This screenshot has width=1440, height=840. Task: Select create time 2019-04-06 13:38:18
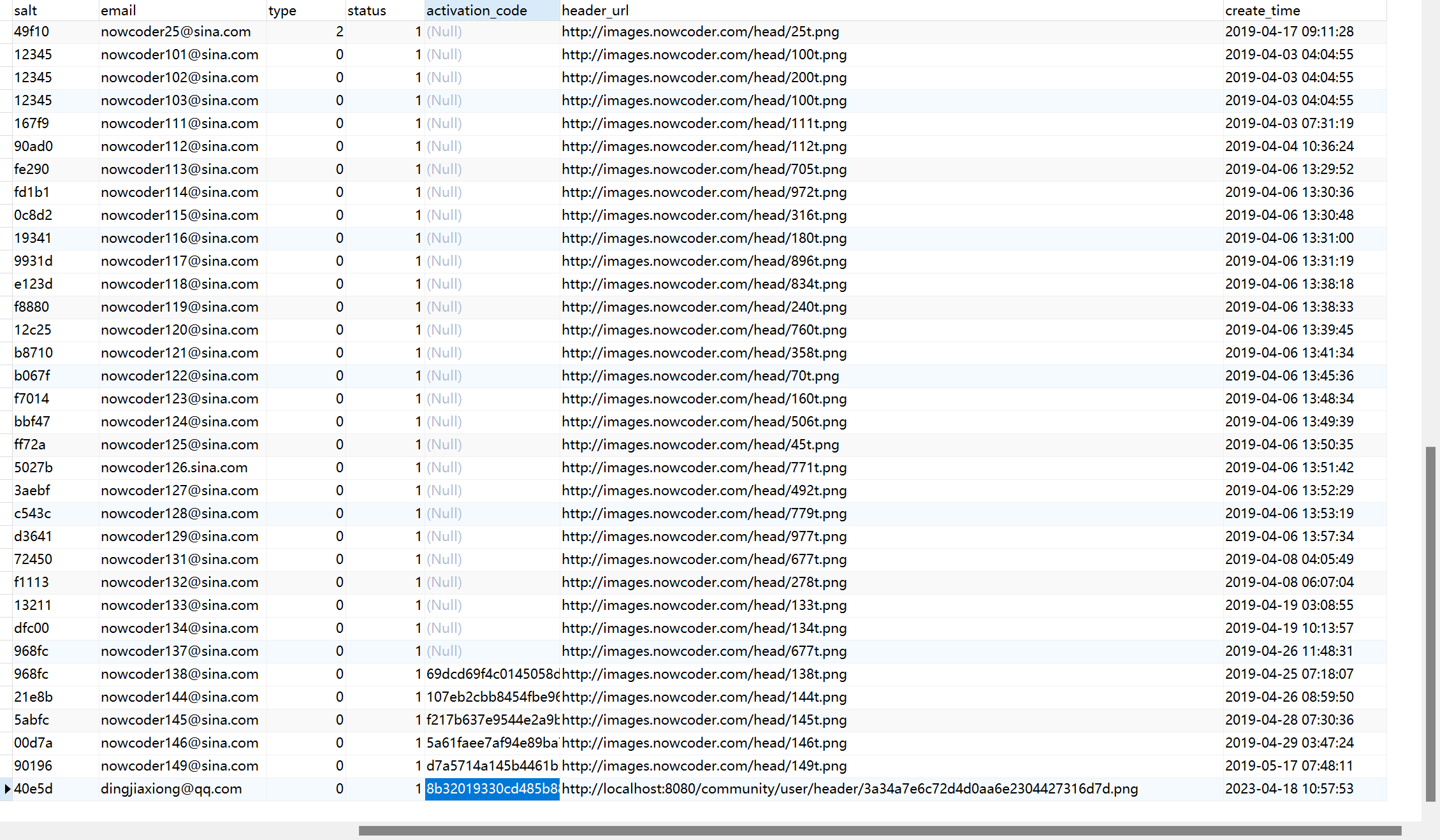click(1304, 284)
